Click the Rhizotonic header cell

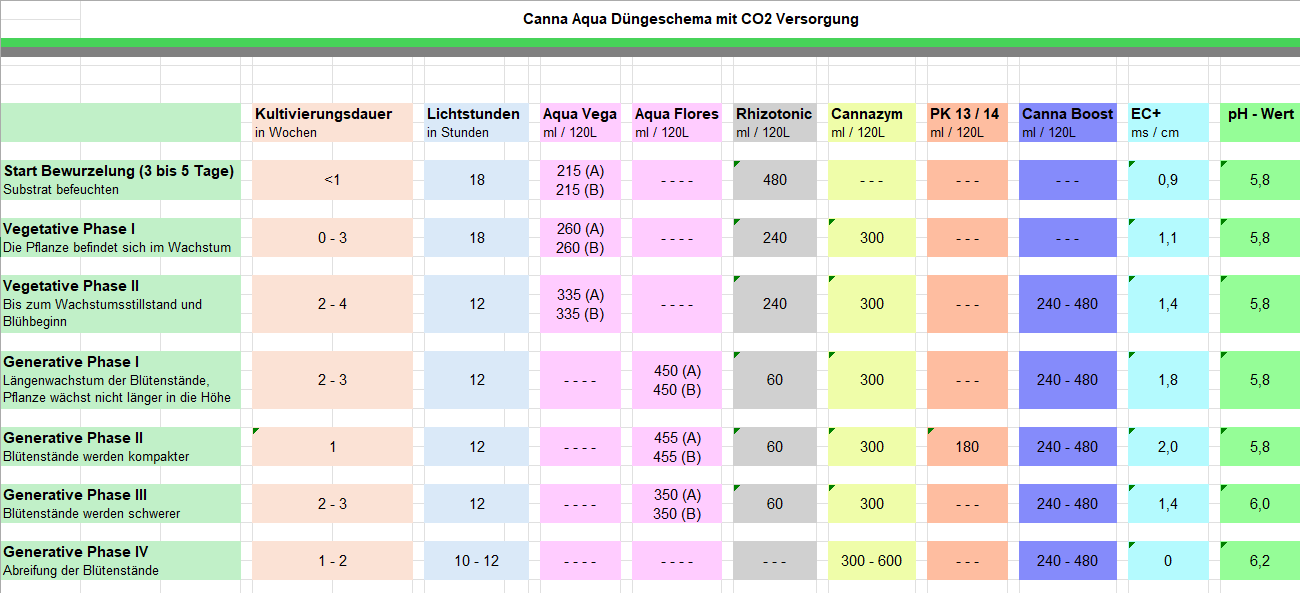[774, 122]
